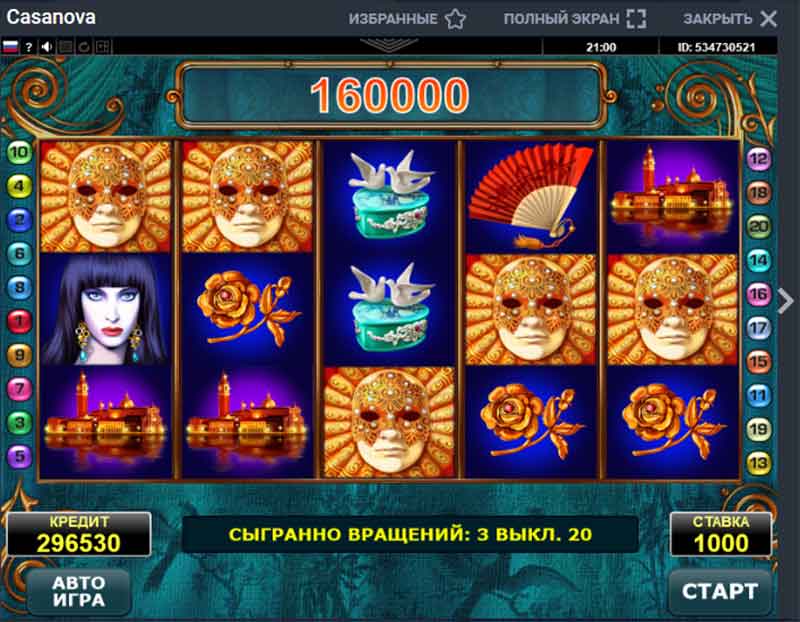
Task: Start a spin with СТАРТ button
Action: point(719,591)
